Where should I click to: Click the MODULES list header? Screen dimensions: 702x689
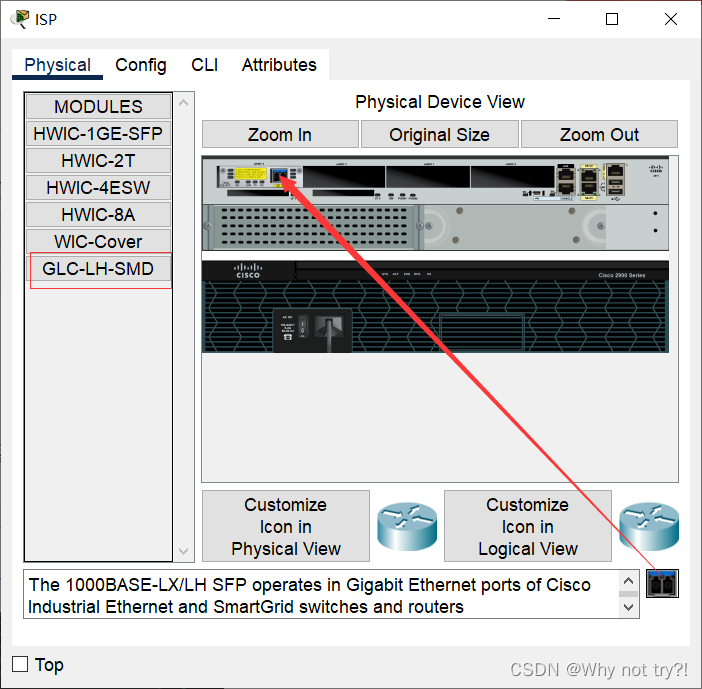(x=98, y=107)
